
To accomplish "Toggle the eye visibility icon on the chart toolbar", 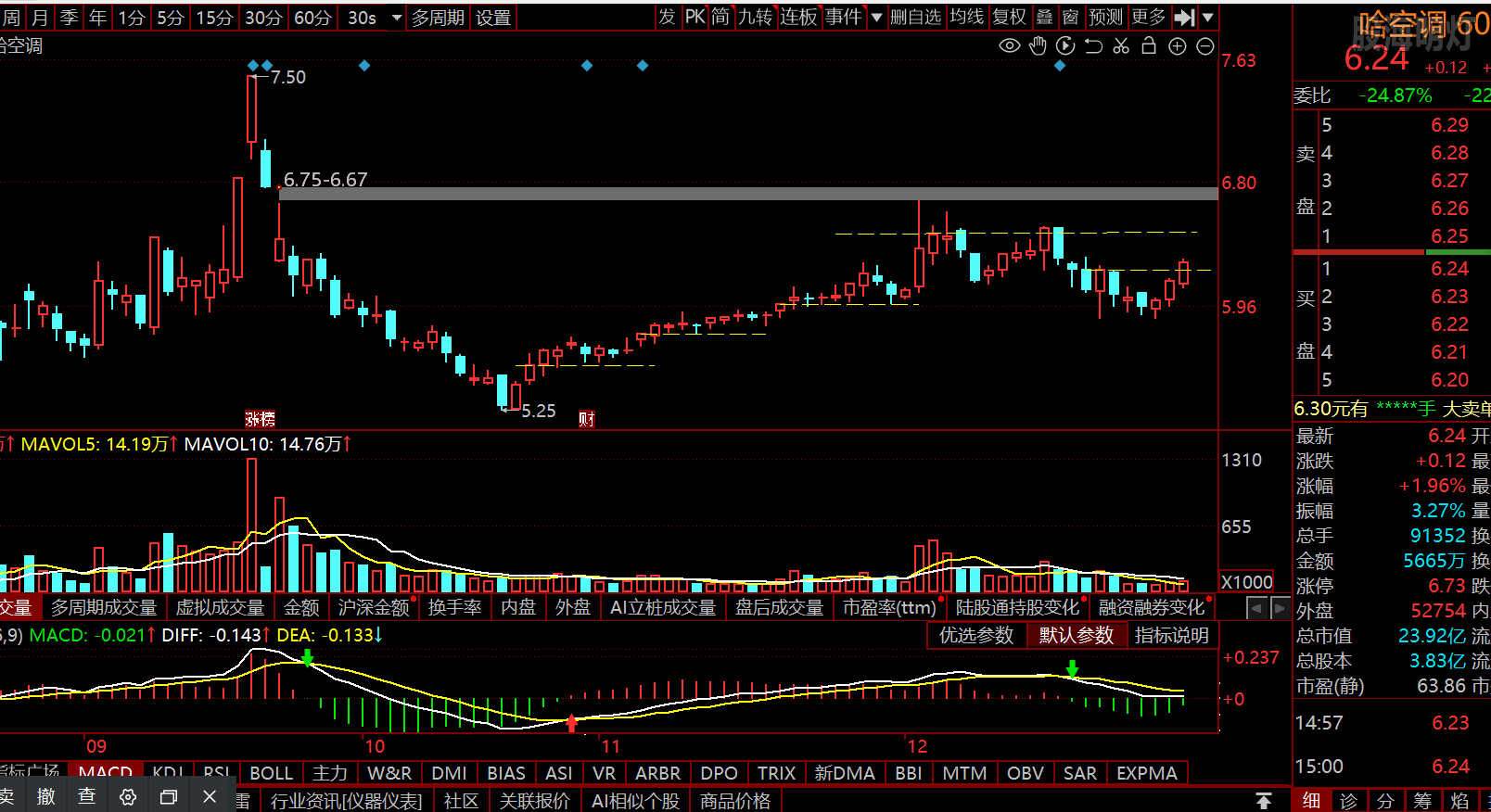I will click(x=1009, y=45).
